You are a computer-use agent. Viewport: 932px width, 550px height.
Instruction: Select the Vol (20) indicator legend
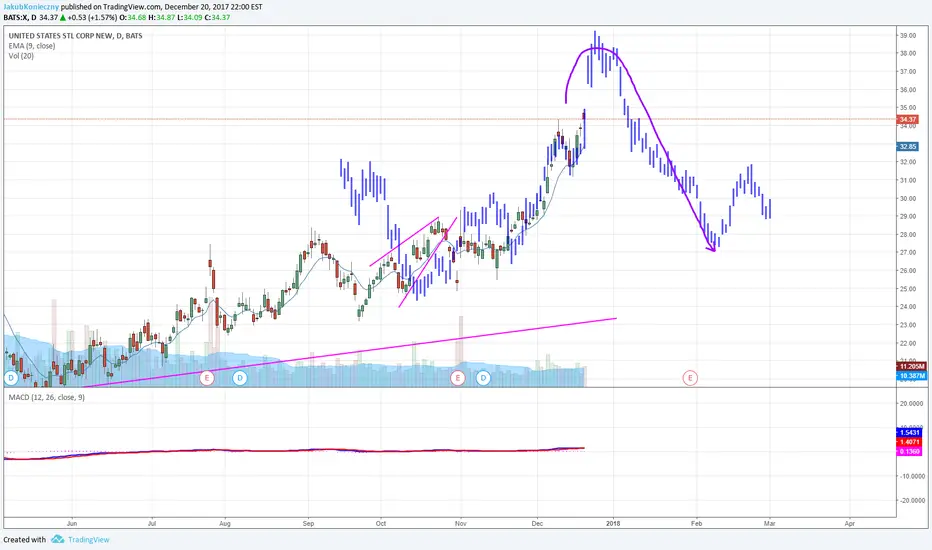pos(21,56)
